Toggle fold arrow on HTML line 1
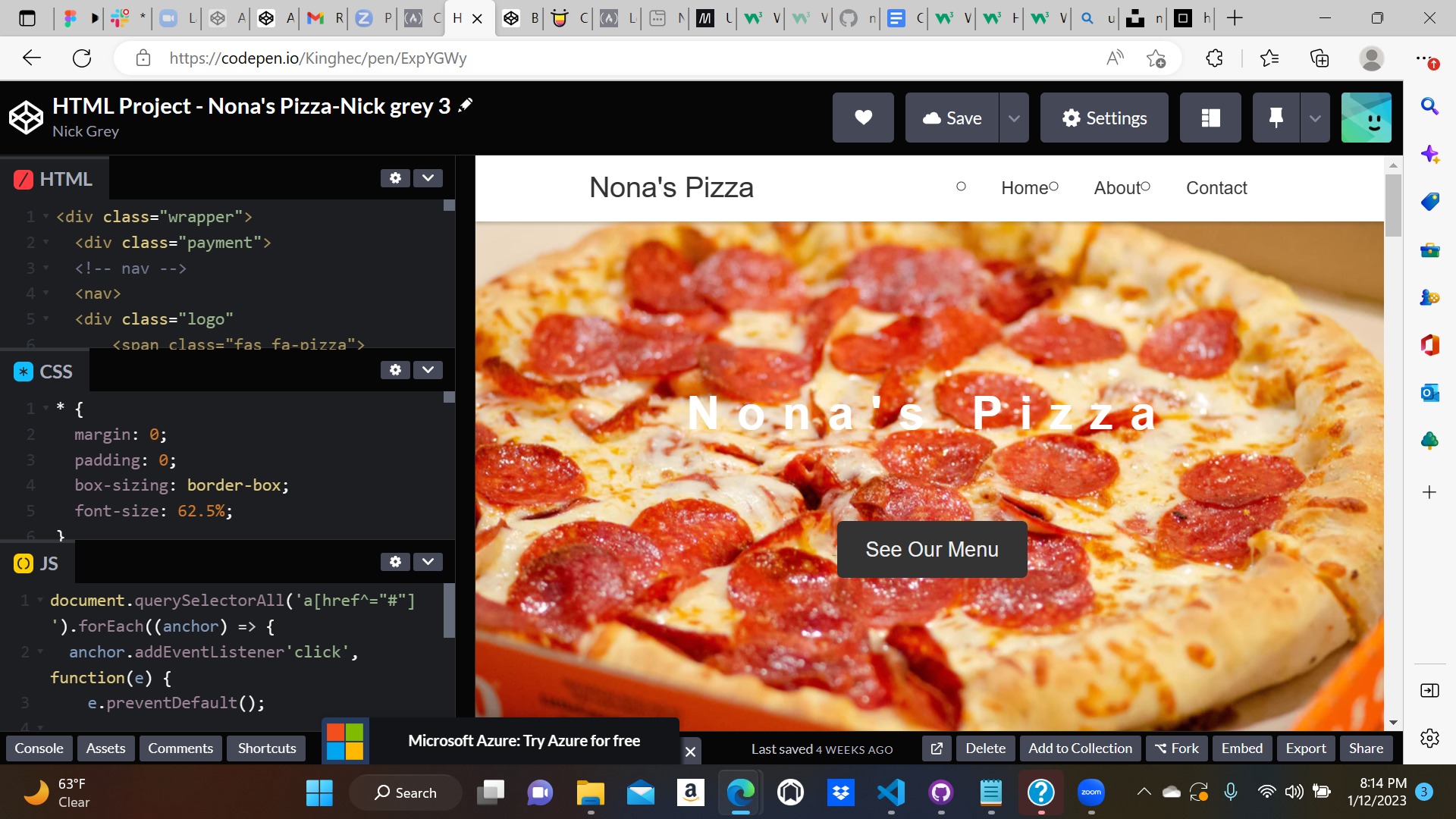This screenshot has width=1456, height=819. pos(45,217)
